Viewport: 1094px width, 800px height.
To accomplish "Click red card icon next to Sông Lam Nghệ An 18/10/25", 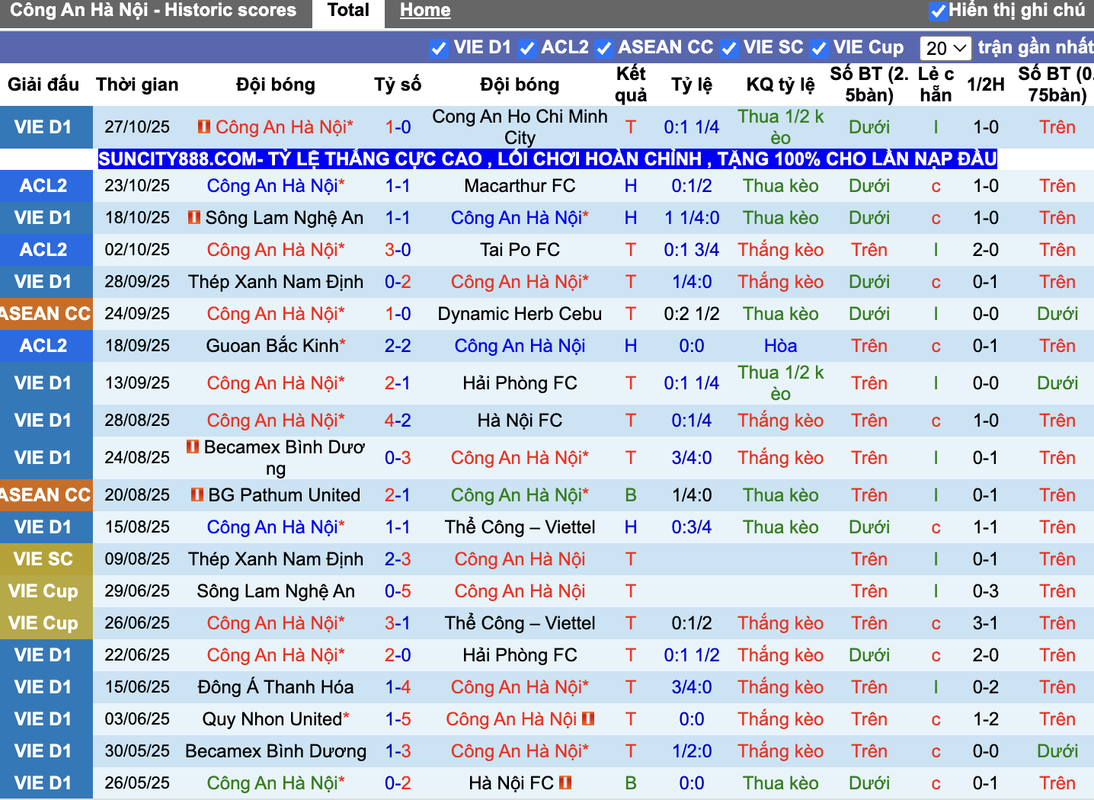I will 194,218.
